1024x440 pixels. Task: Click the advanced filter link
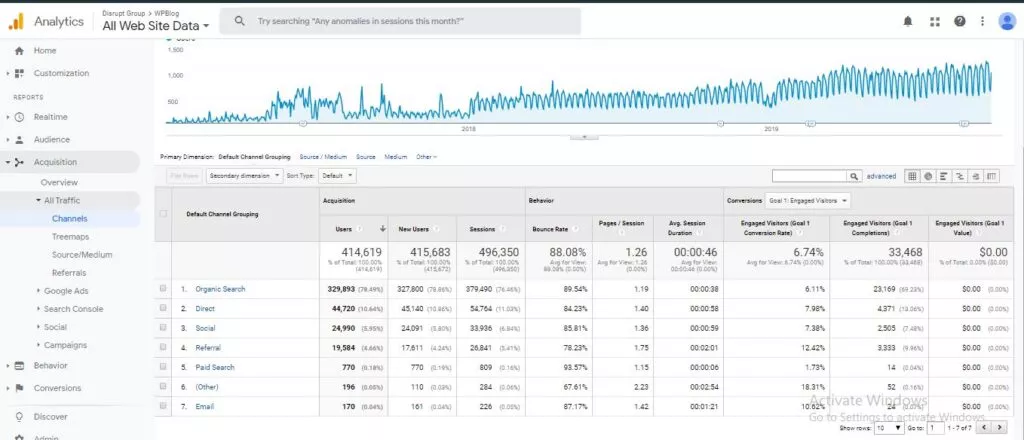pyautogui.click(x=881, y=176)
